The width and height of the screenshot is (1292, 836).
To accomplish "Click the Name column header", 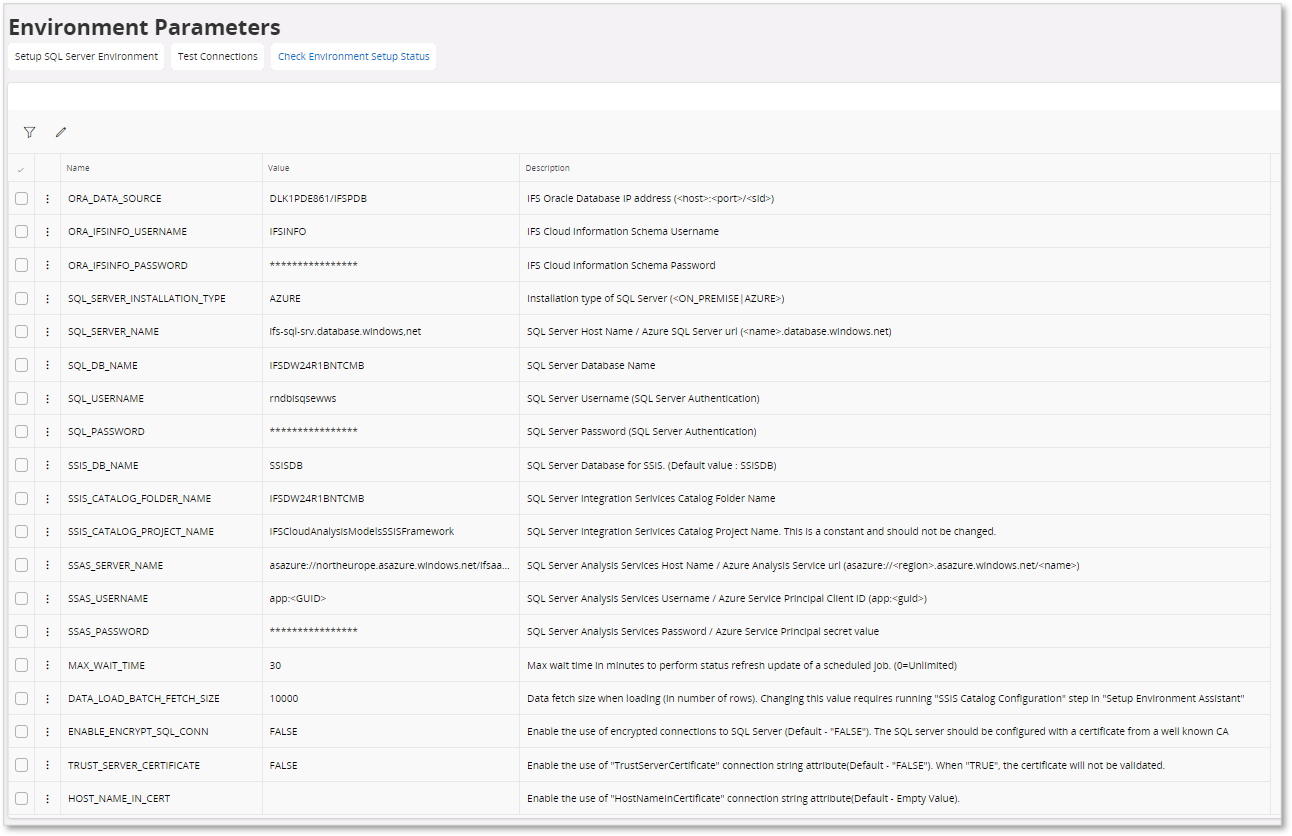I will [77, 168].
